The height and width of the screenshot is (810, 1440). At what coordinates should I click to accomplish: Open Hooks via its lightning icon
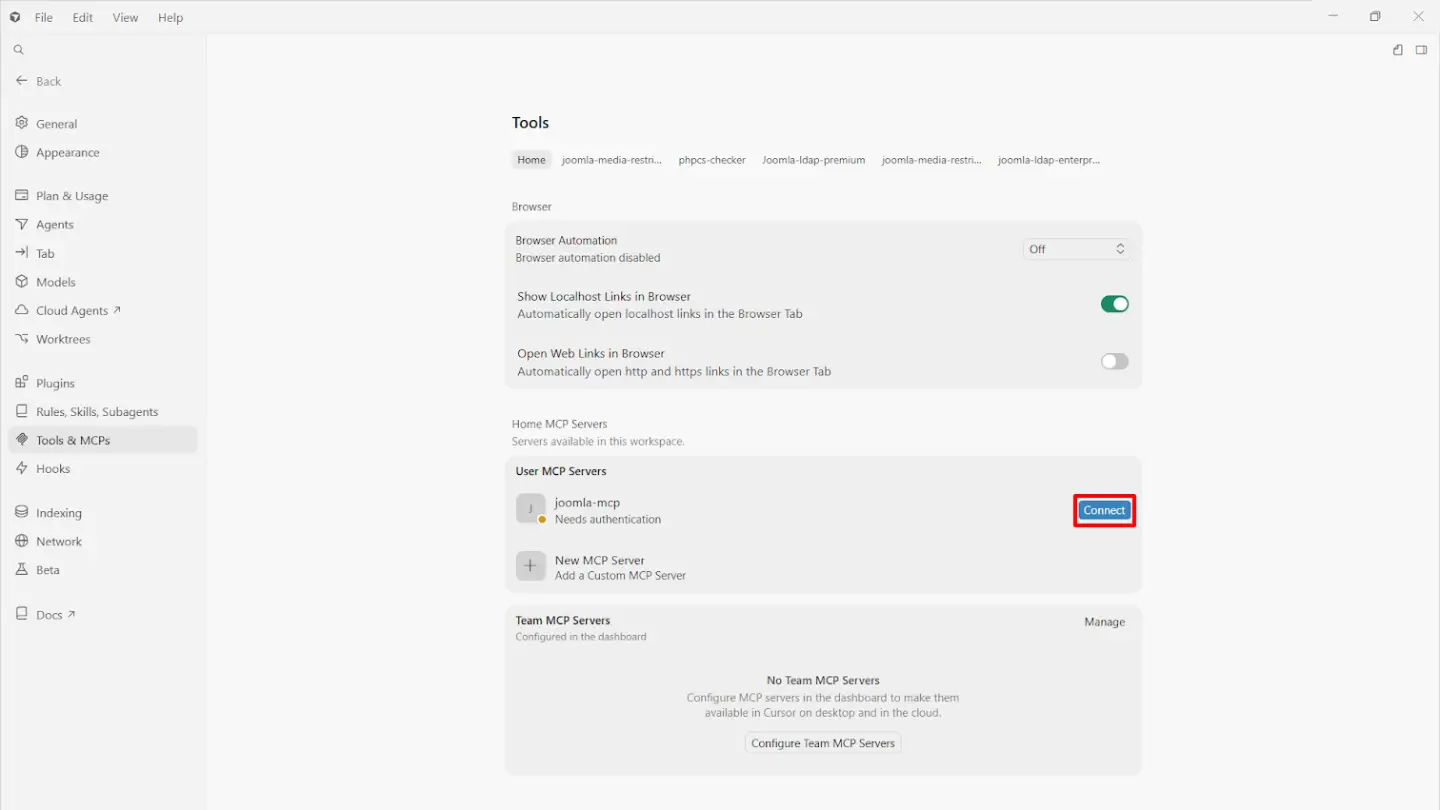click(22, 468)
